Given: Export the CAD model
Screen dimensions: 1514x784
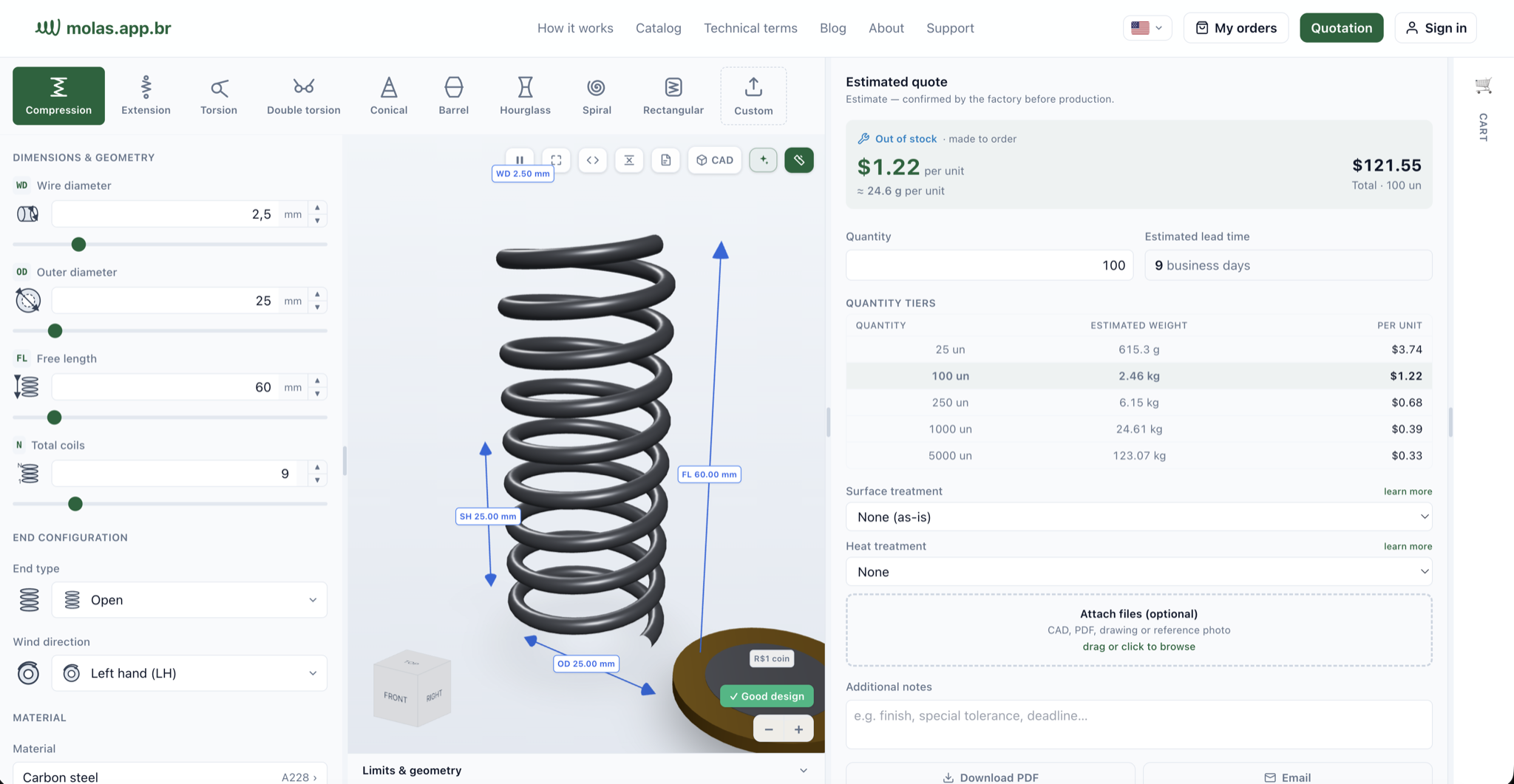Looking at the screenshot, I should (x=715, y=160).
